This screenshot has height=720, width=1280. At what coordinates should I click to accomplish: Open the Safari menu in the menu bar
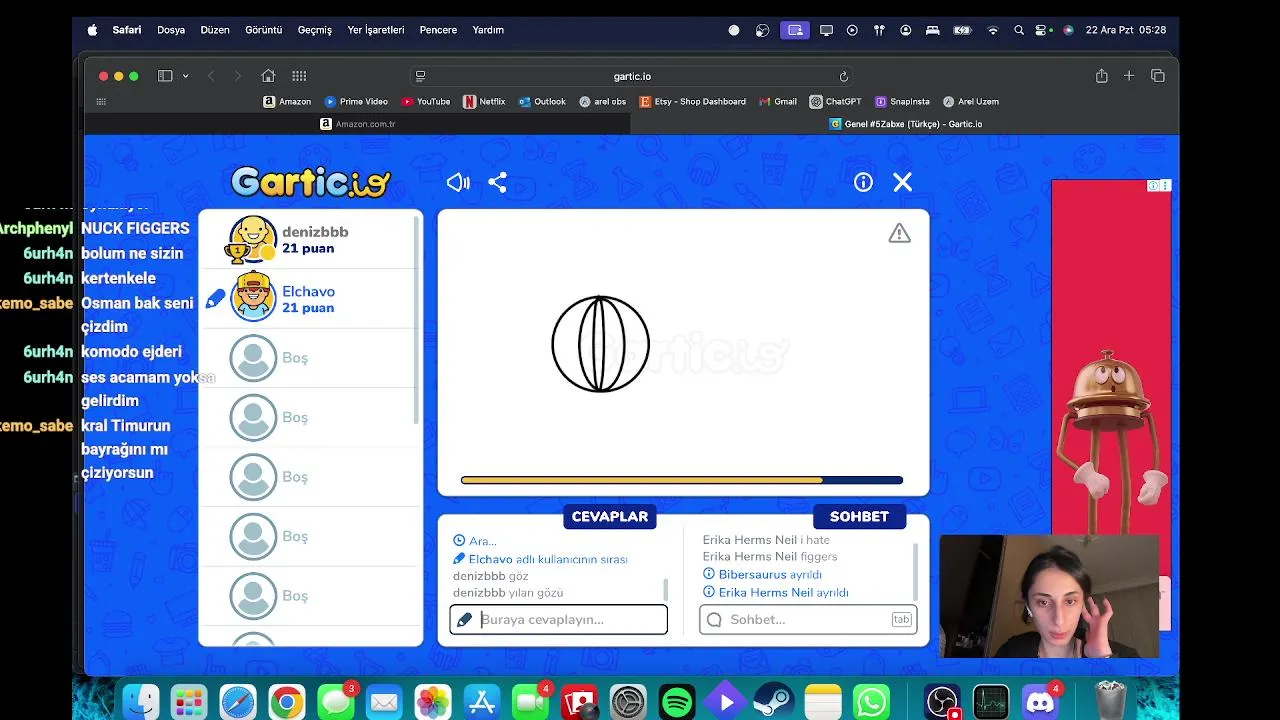point(127,30)
